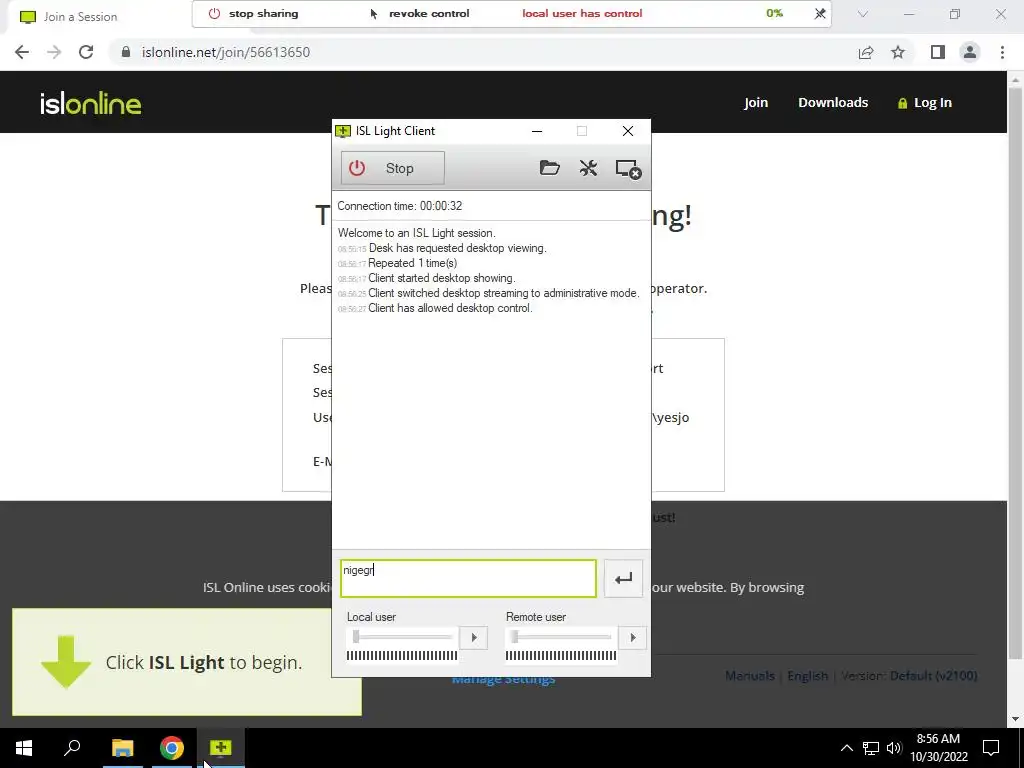Click the islonline logo

(x=90, y=103)
